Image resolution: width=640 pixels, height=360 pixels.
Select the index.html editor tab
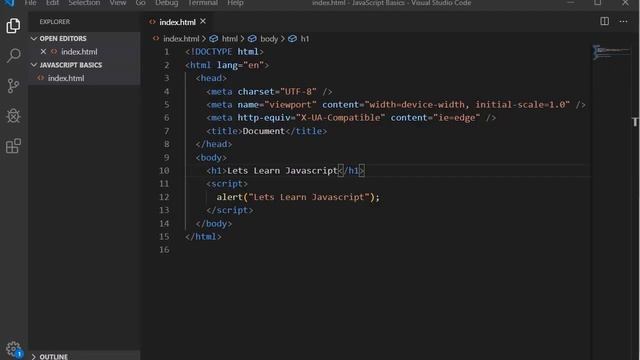click(177, 22)
